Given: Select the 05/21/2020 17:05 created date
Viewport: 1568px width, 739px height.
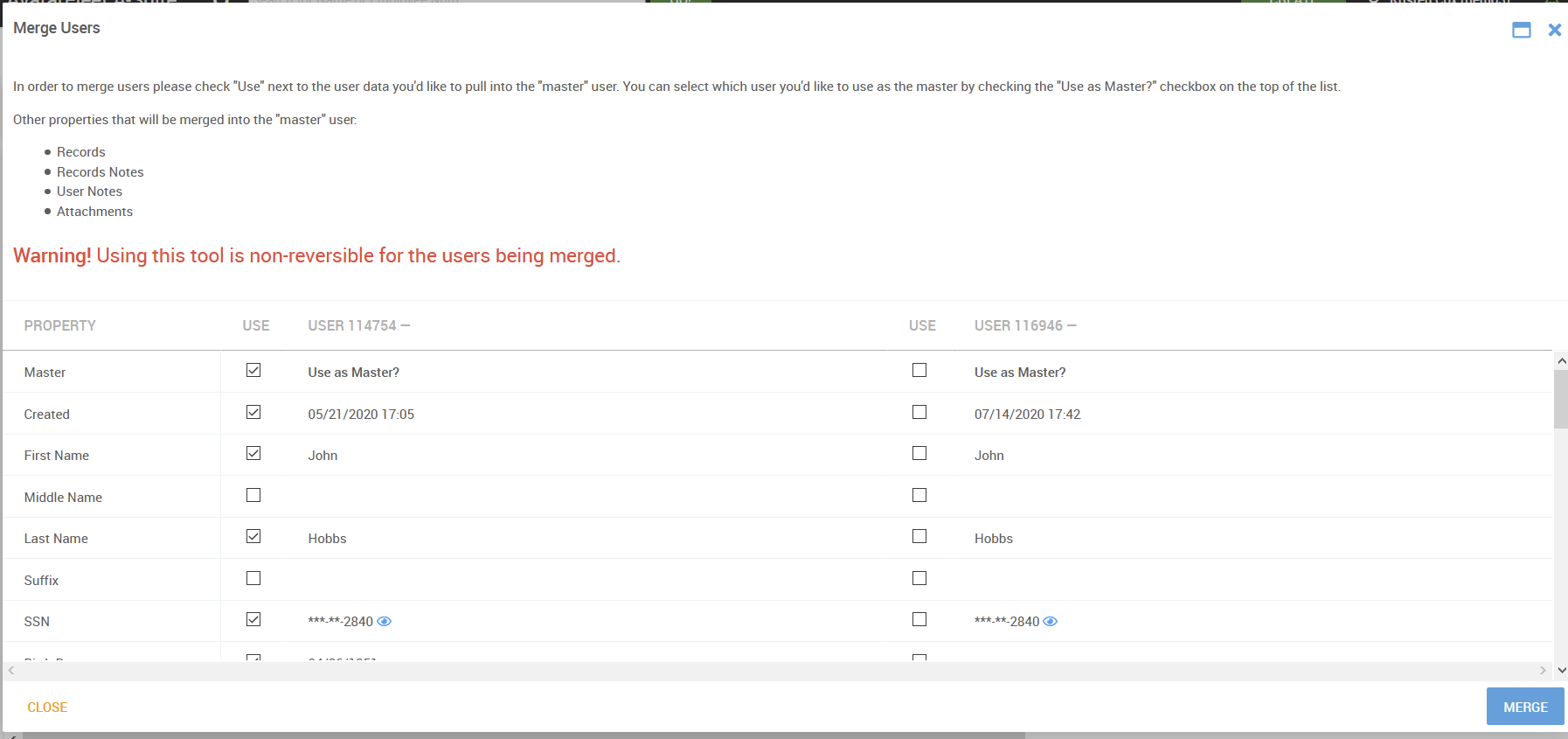Looking at the screenshot, I should (361, 415).
